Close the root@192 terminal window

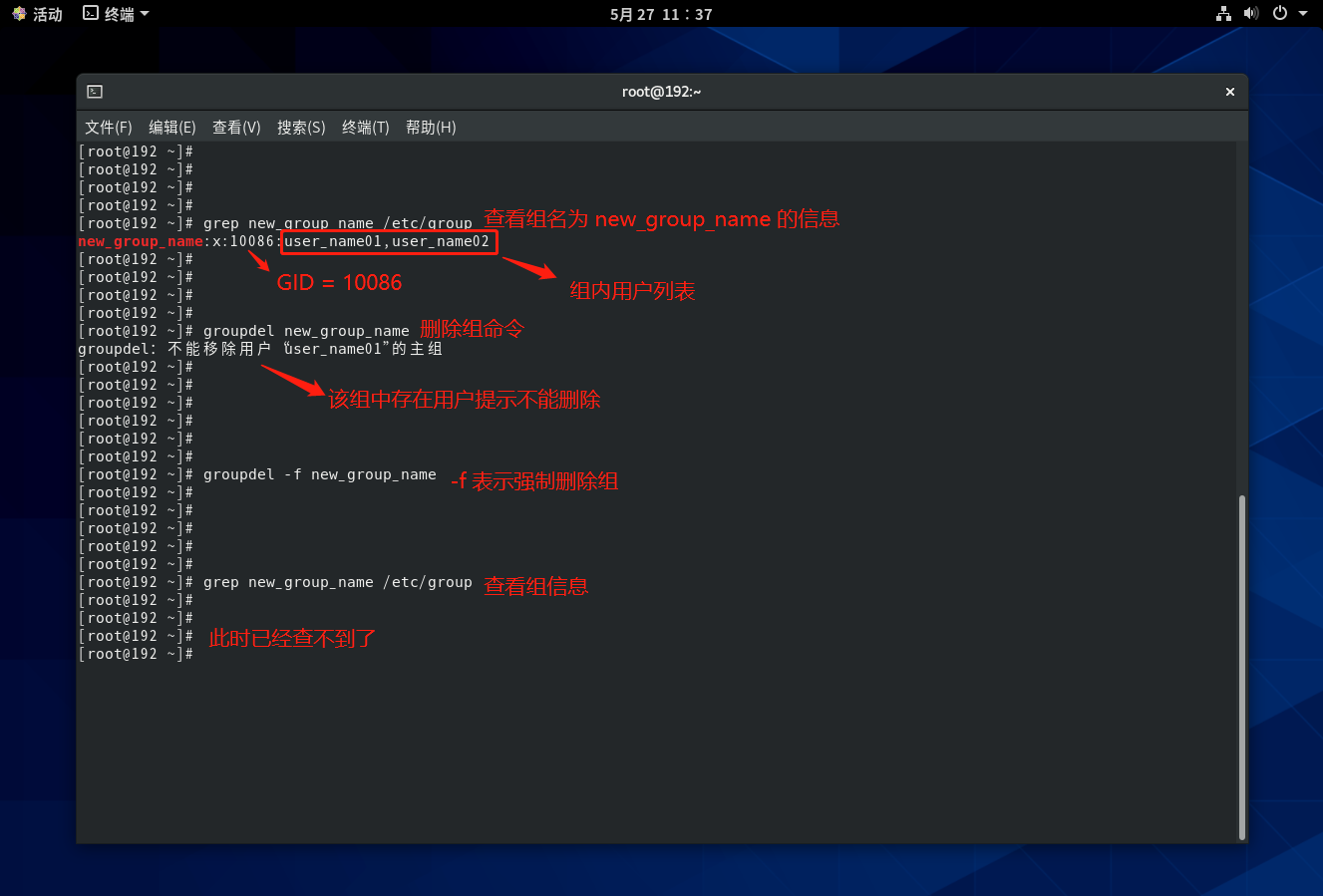(1229, 92)
